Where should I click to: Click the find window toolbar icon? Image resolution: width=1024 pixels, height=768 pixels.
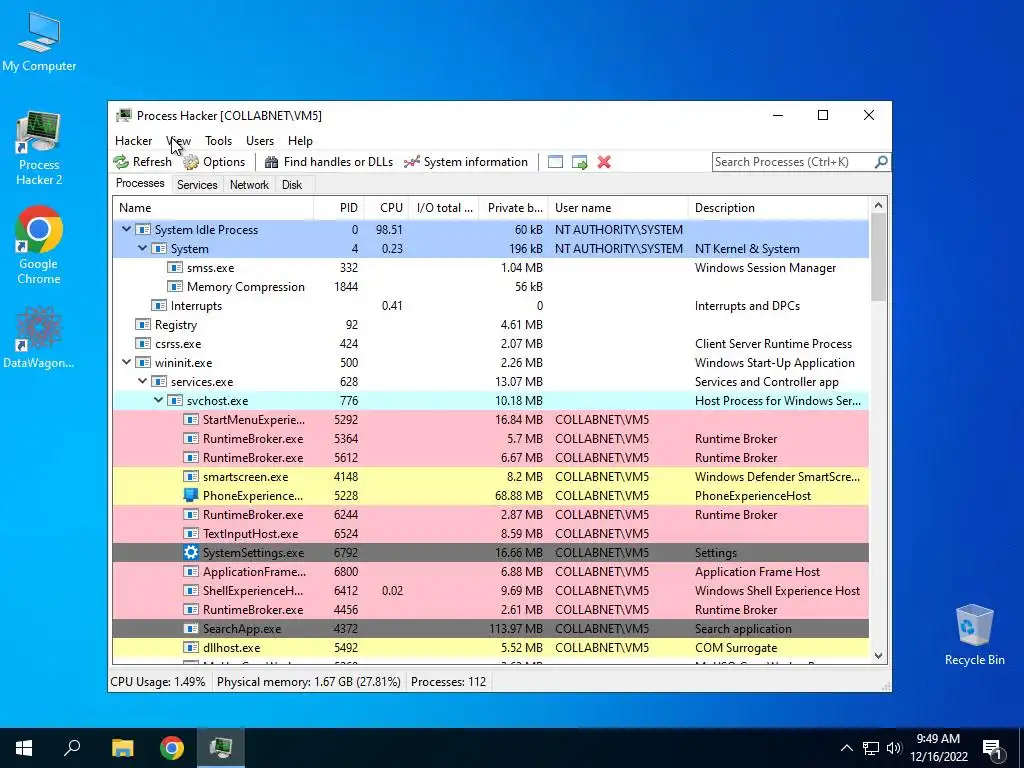coord(555,162)
